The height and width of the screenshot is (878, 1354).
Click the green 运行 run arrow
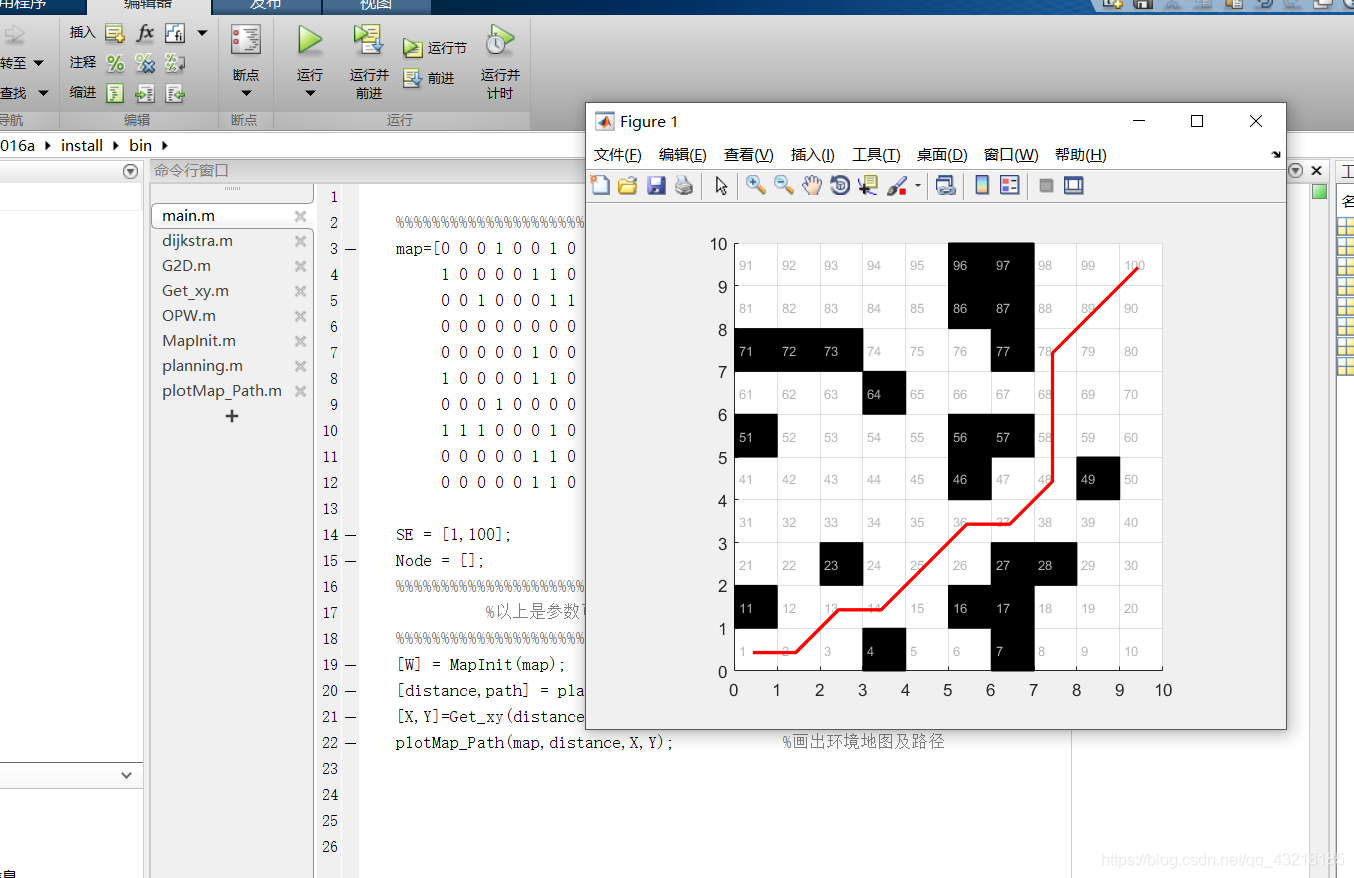(x=310, y=41)
